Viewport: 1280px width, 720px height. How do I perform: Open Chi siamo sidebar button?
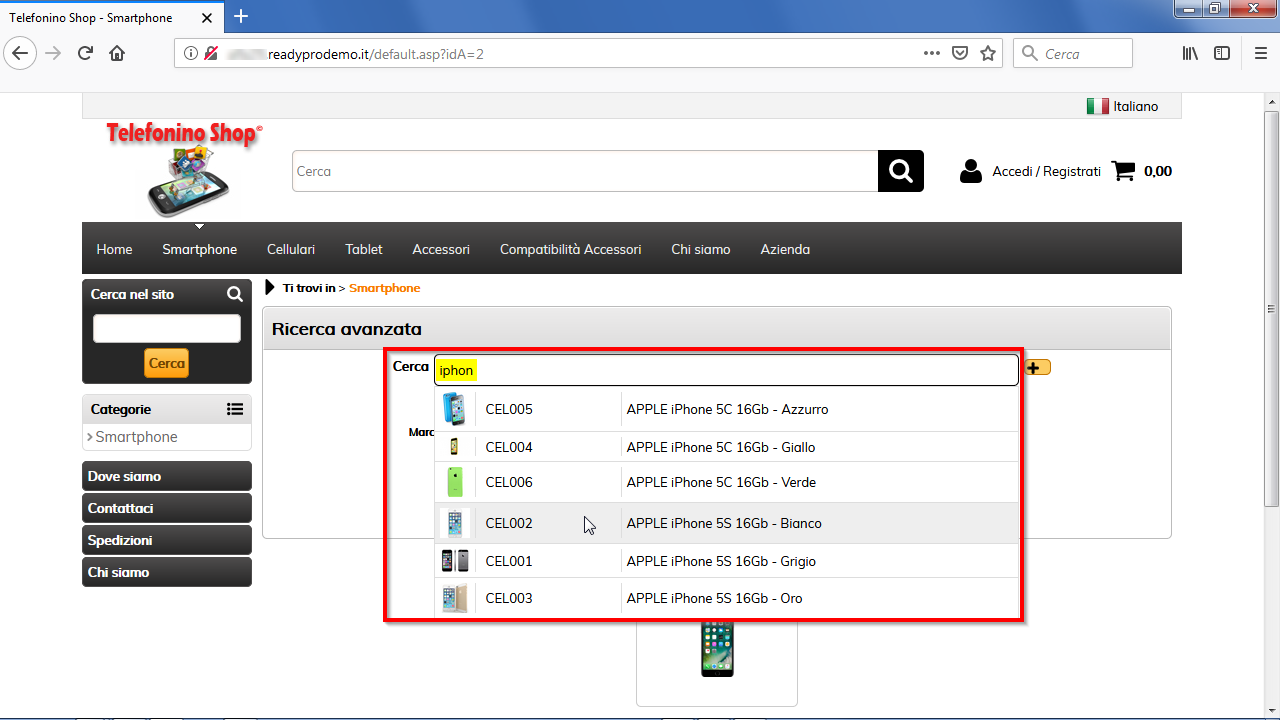click(167, 572)
